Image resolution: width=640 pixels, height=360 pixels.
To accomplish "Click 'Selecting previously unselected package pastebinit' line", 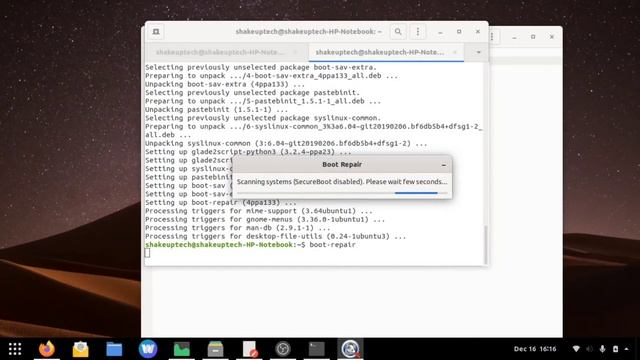I will [252, 92].
